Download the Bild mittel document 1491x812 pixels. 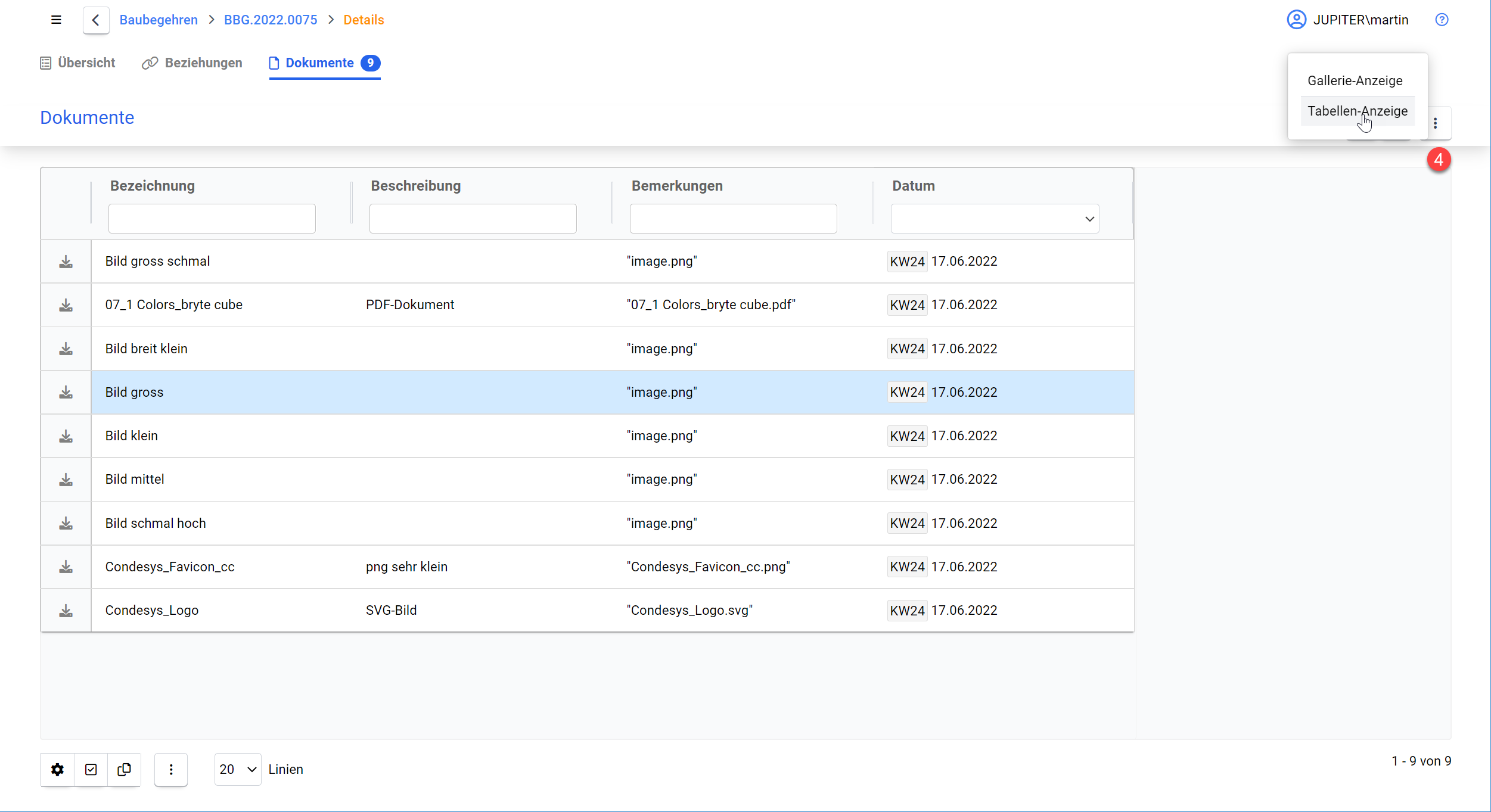[66, 480]
